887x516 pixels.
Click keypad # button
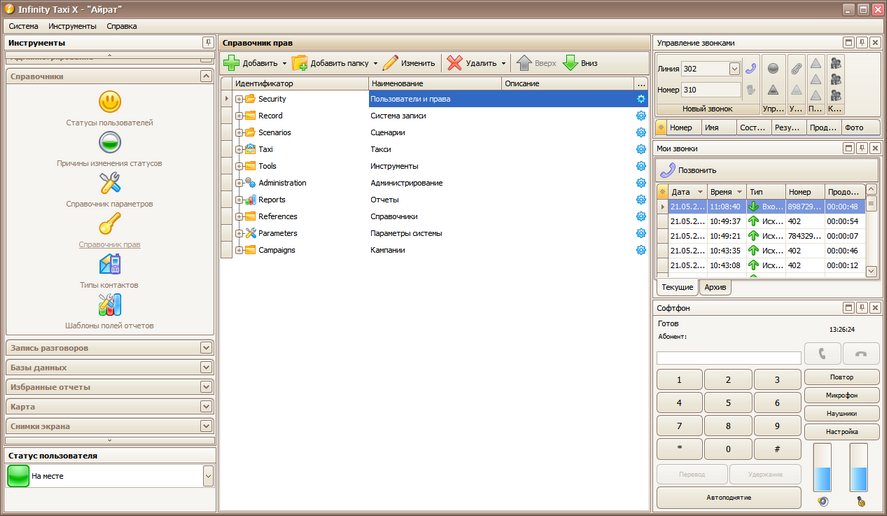(777, 449)
